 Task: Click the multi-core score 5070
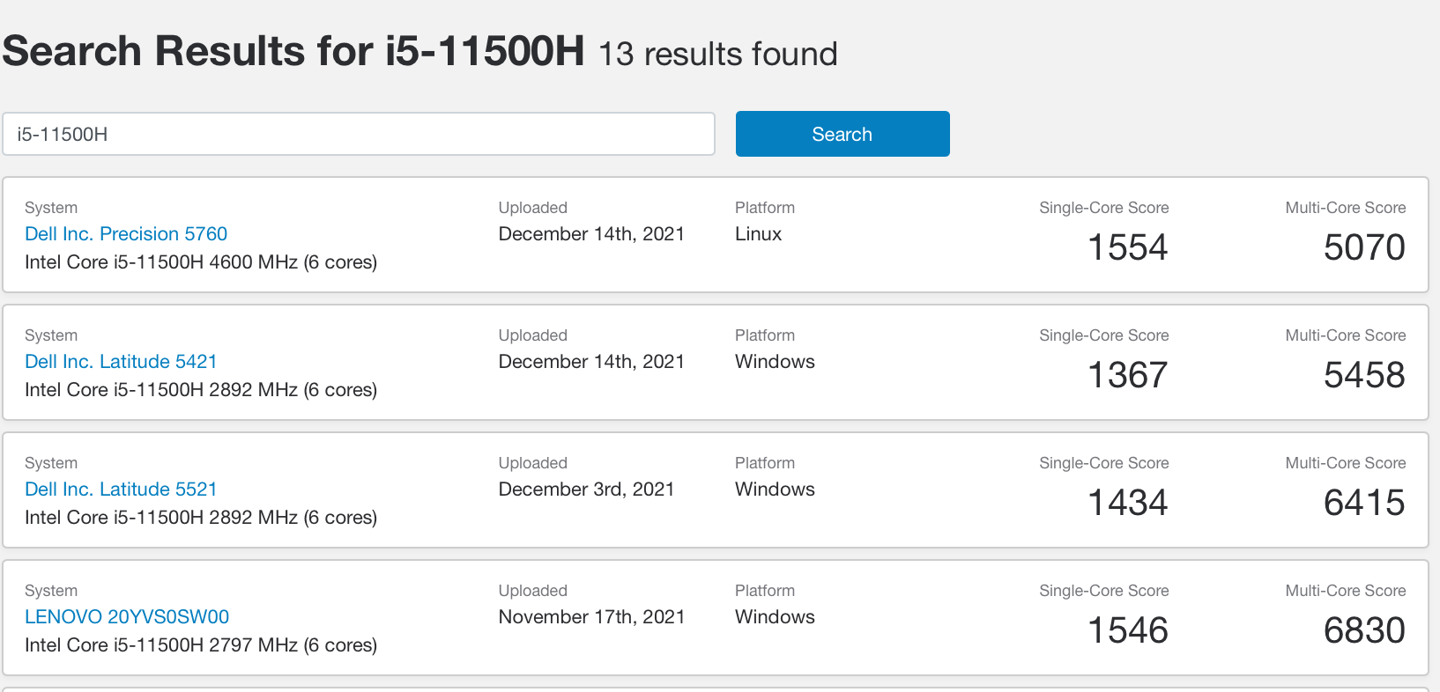click(1364, 248)
